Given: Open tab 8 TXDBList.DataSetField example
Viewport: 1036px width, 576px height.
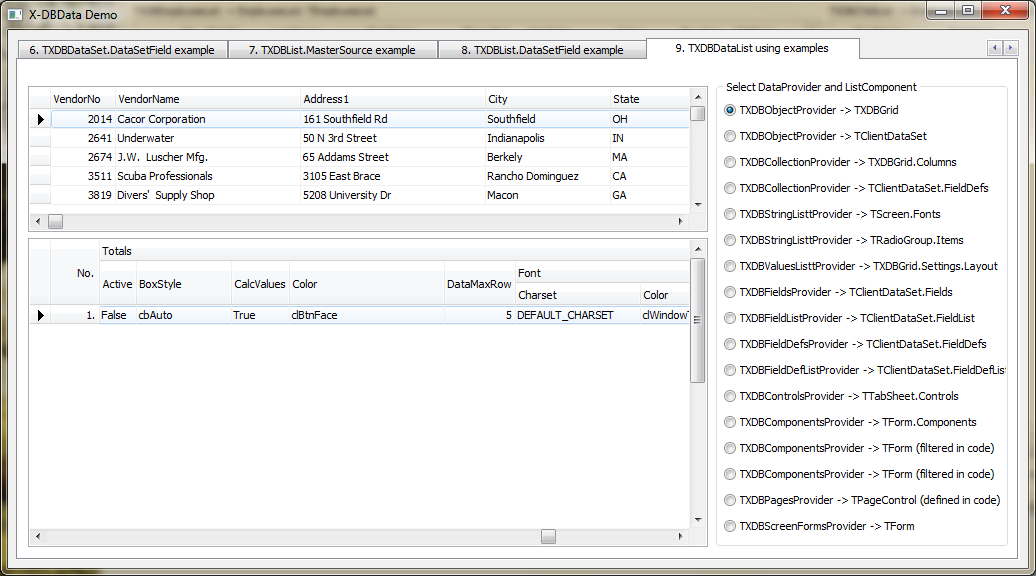Looking at the screenshot, I should [541, 50].
